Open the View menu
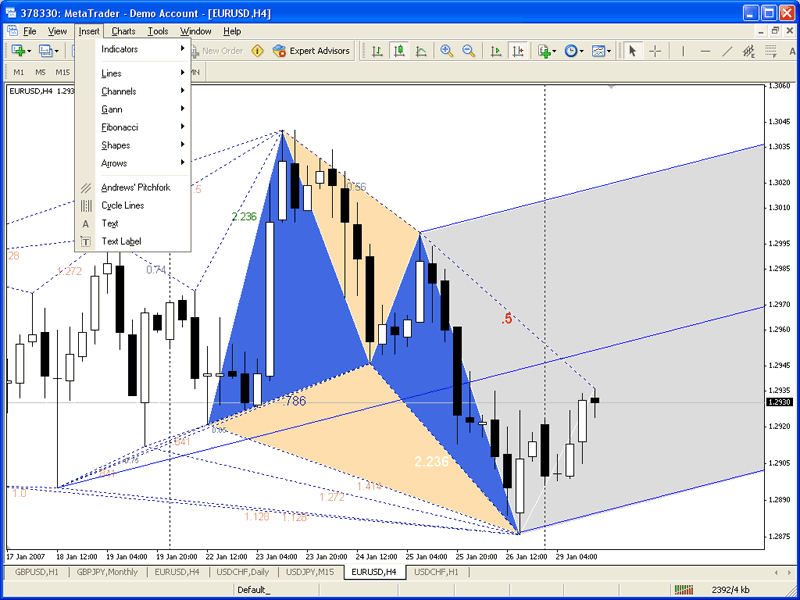The height and width of the screenshot is (600, 800). coord(57,31)
